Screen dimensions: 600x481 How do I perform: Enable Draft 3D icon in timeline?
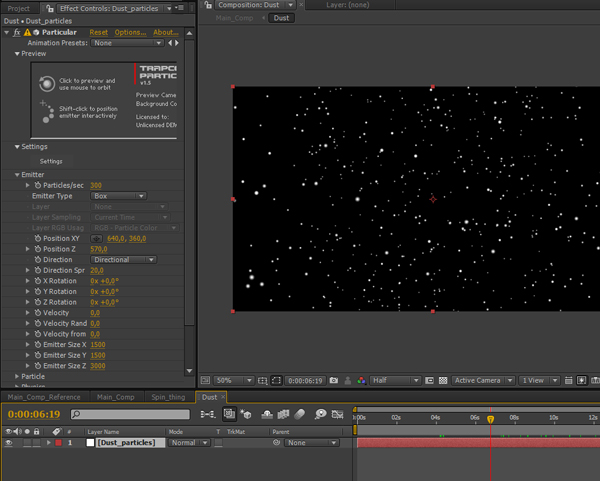(x=245, y=414)
